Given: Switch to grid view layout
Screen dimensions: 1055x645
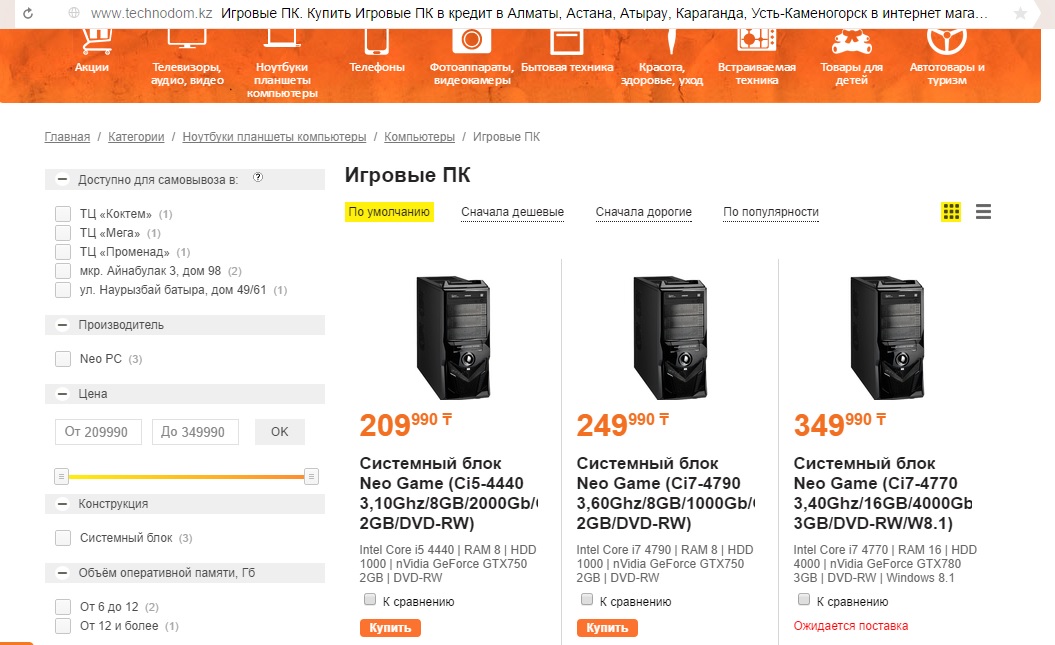Looking at the screenshot, I should tap(951, 212).
